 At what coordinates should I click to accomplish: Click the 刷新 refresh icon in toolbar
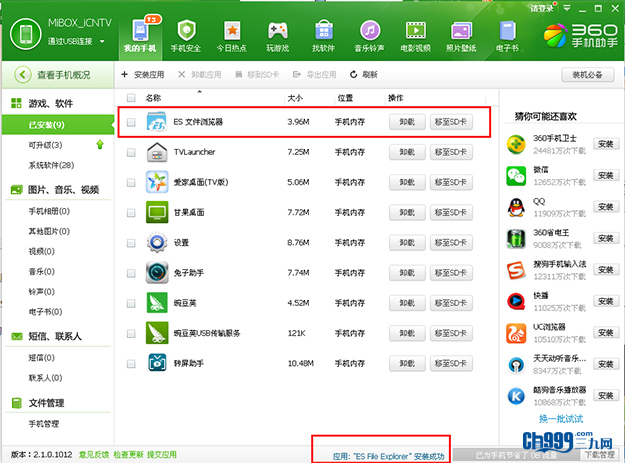click(354, 75)
